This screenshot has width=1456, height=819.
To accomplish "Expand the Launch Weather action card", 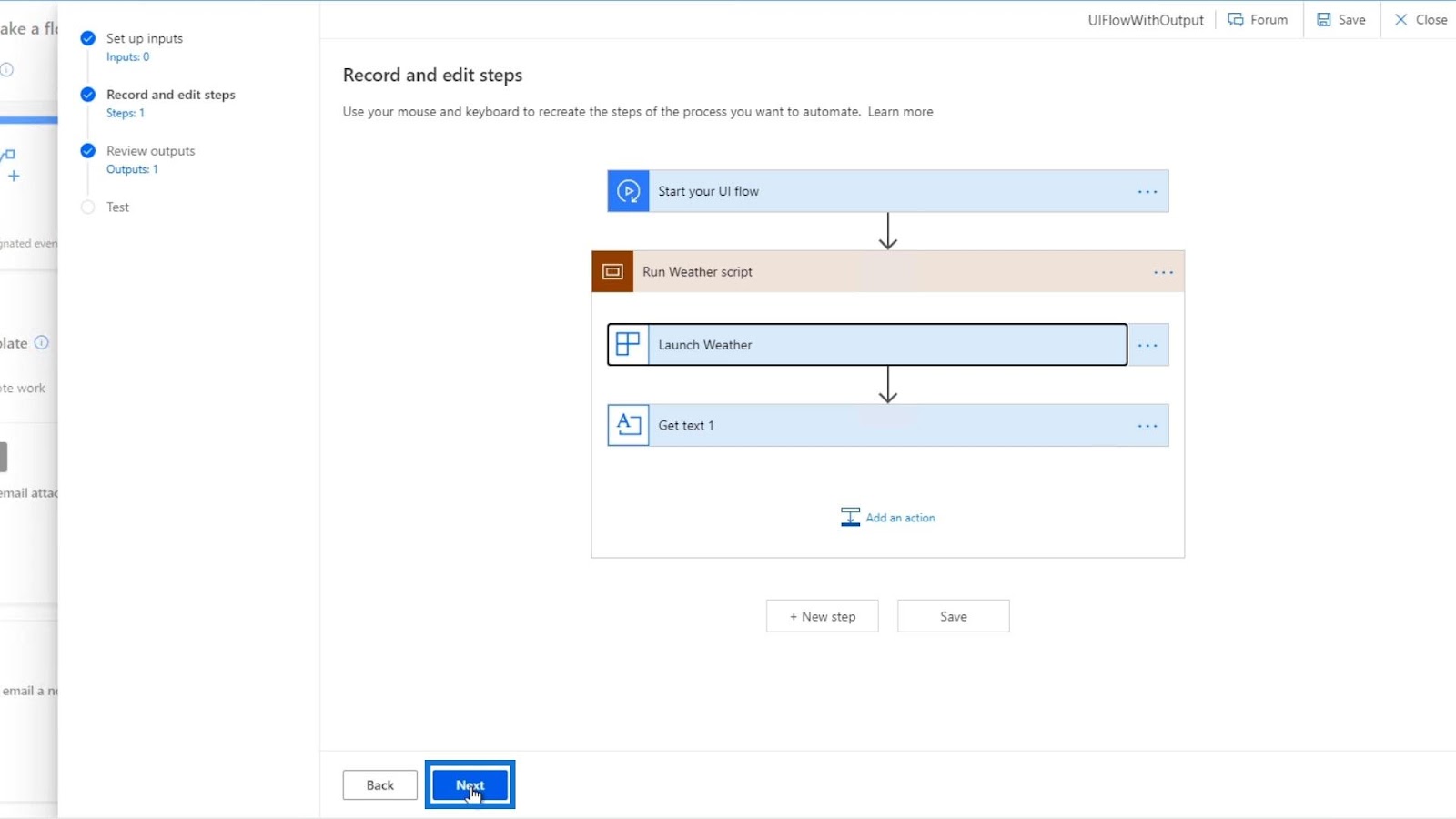I will [867, 344].
